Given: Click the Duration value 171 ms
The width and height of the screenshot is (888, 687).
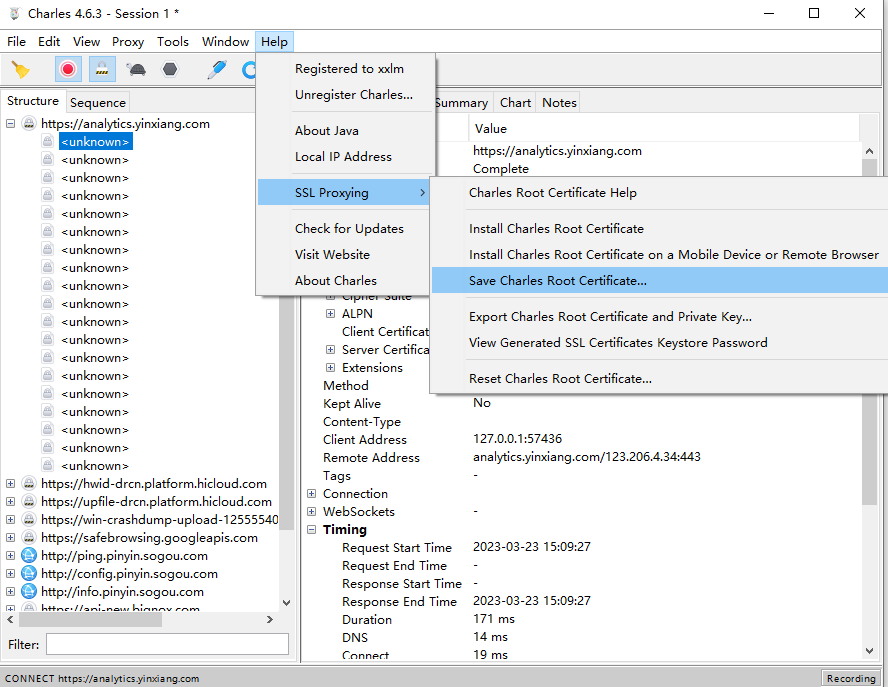Looking at the screenshot, I should [494, 618].
